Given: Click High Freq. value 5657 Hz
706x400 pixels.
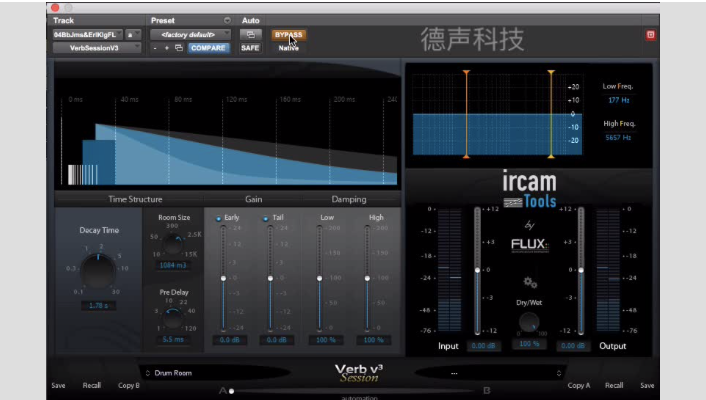Looking at the screenshot, I should click(618, 137).
